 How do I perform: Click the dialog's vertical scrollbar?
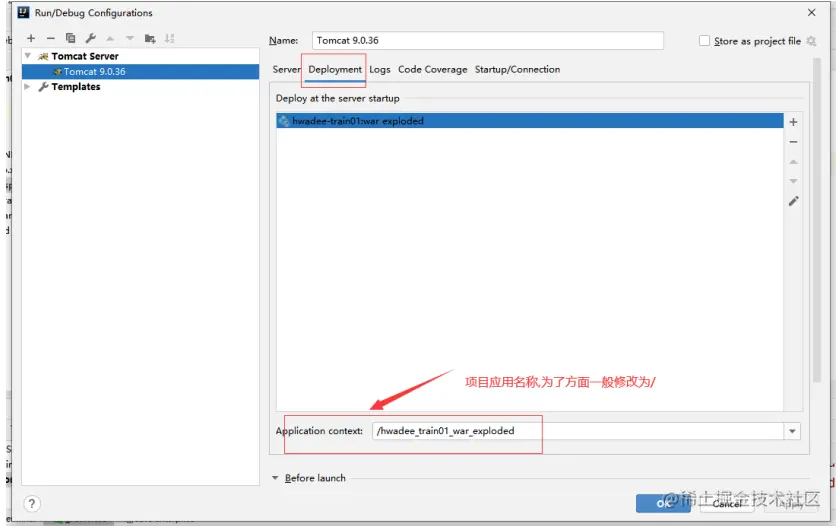pyautogui.click(x=817, y=219)
